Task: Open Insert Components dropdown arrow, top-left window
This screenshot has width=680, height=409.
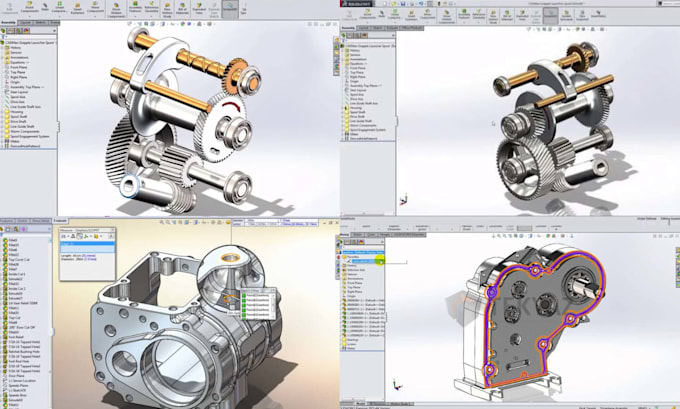Action: [29, 16]
